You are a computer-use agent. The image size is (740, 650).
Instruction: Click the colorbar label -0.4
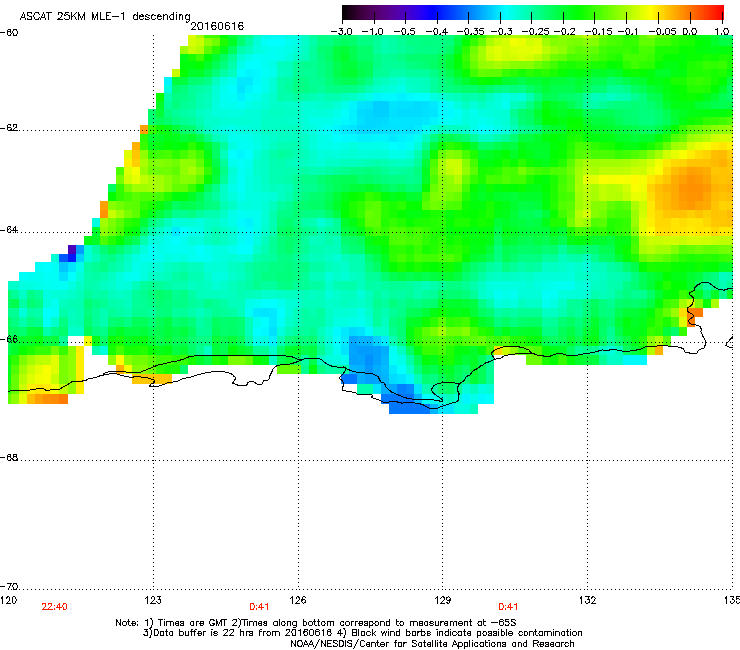pyautogui.click(x=437, y=32)
